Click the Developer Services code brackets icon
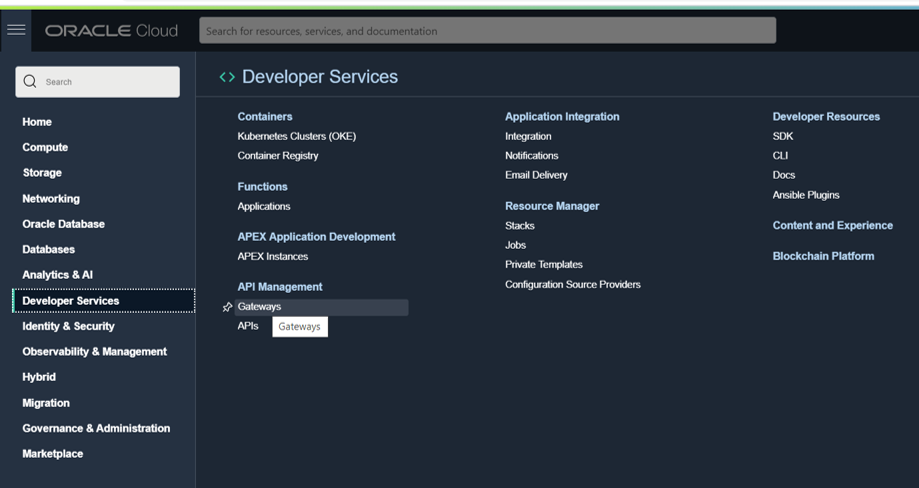This screenshot has width=919, height=488. coord(227,77)
